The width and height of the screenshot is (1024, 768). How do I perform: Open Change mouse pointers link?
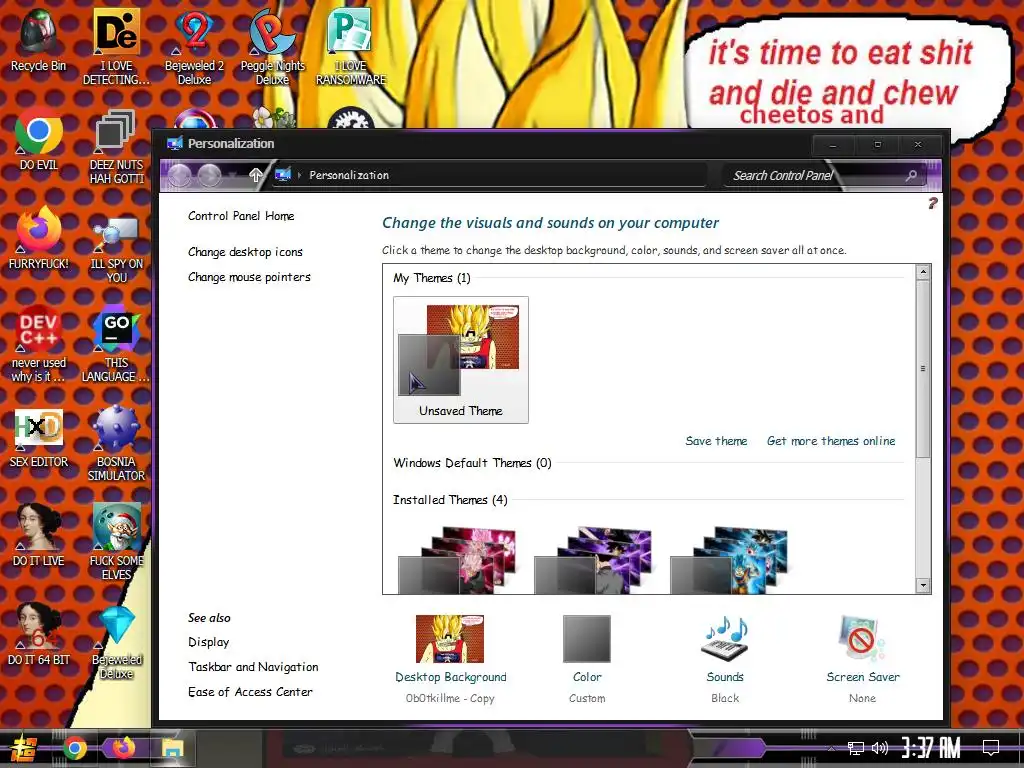point(249,277)
